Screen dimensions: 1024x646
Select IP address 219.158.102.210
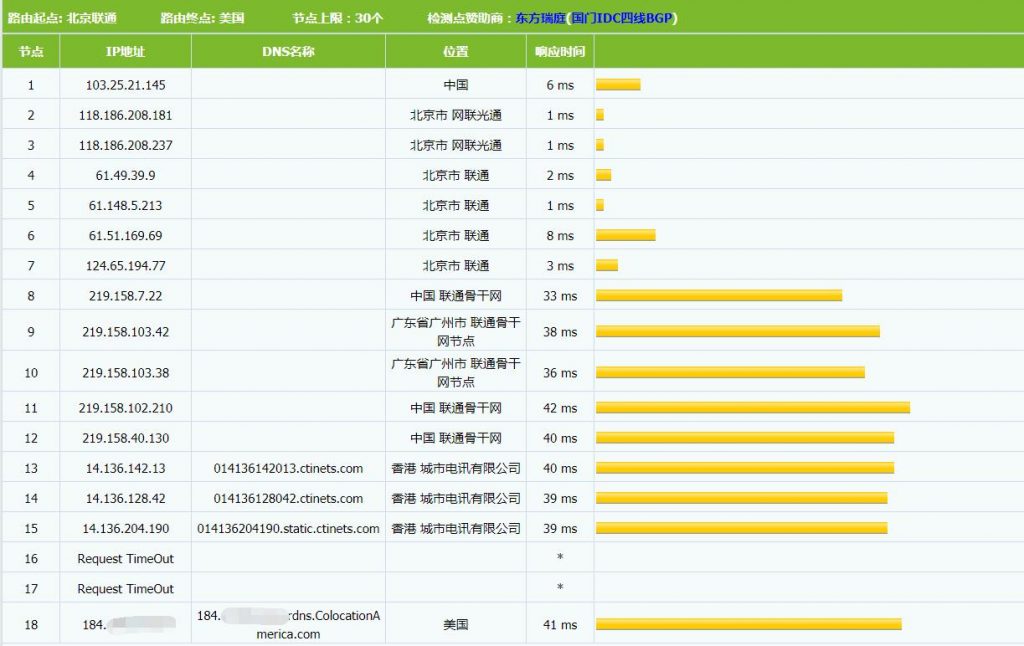(125, 408)
